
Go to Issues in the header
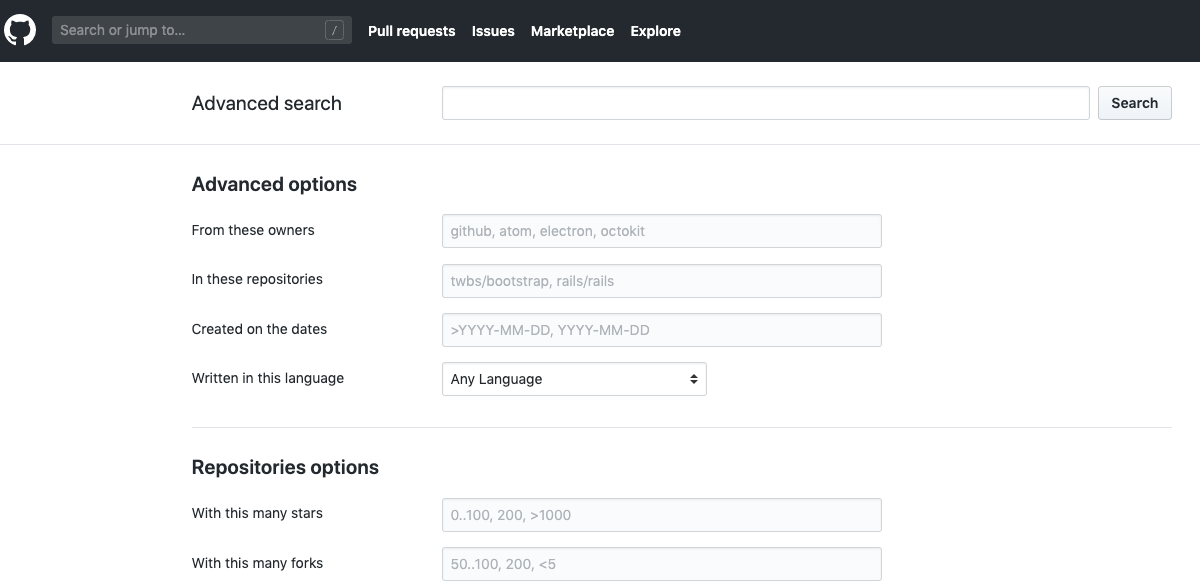[493, 31]
